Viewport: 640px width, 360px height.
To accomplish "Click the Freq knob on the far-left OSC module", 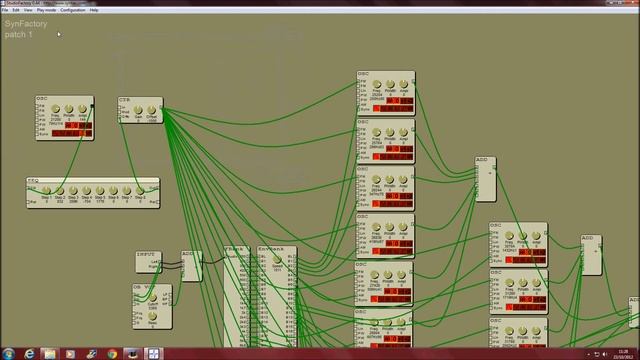I will (x=56, y=109).
